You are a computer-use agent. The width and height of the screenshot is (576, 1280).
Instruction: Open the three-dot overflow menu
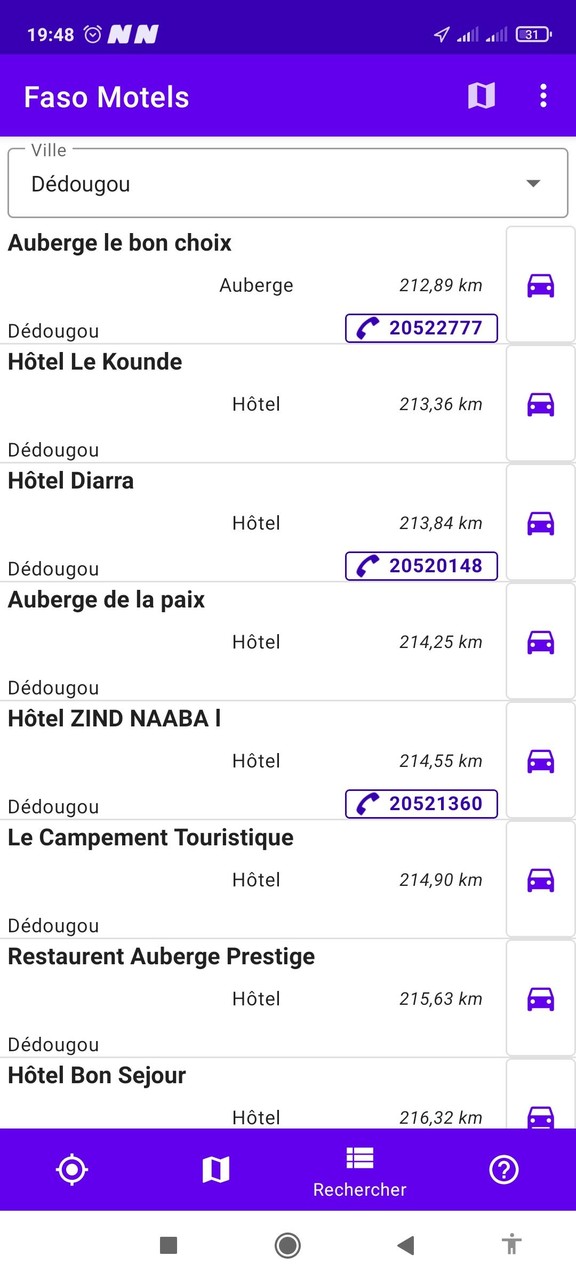(543, 96)
